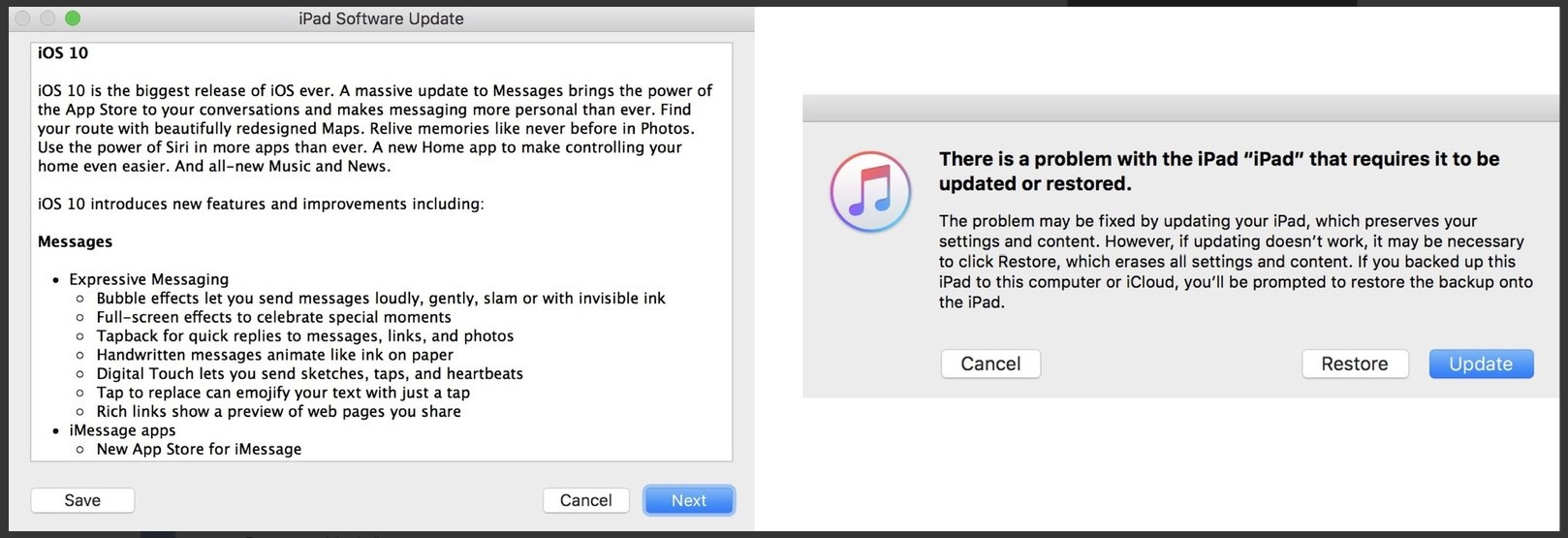Click Save in iPad Software Update window
Screen dimensions: 1568x538
[x=82, y=500]
